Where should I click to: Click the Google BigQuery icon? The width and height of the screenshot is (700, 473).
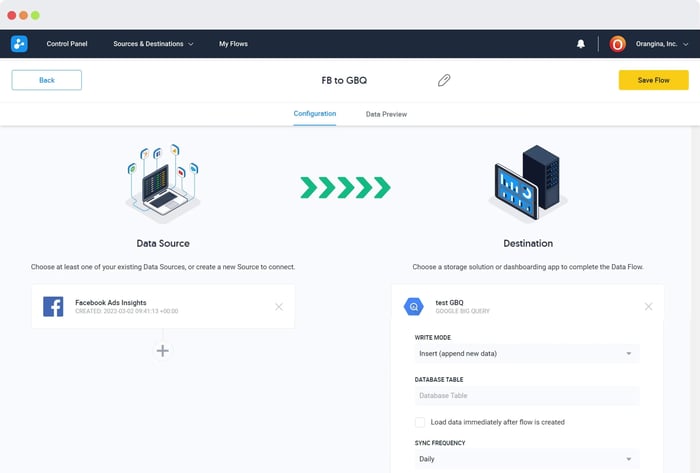[x=413, y=307]
